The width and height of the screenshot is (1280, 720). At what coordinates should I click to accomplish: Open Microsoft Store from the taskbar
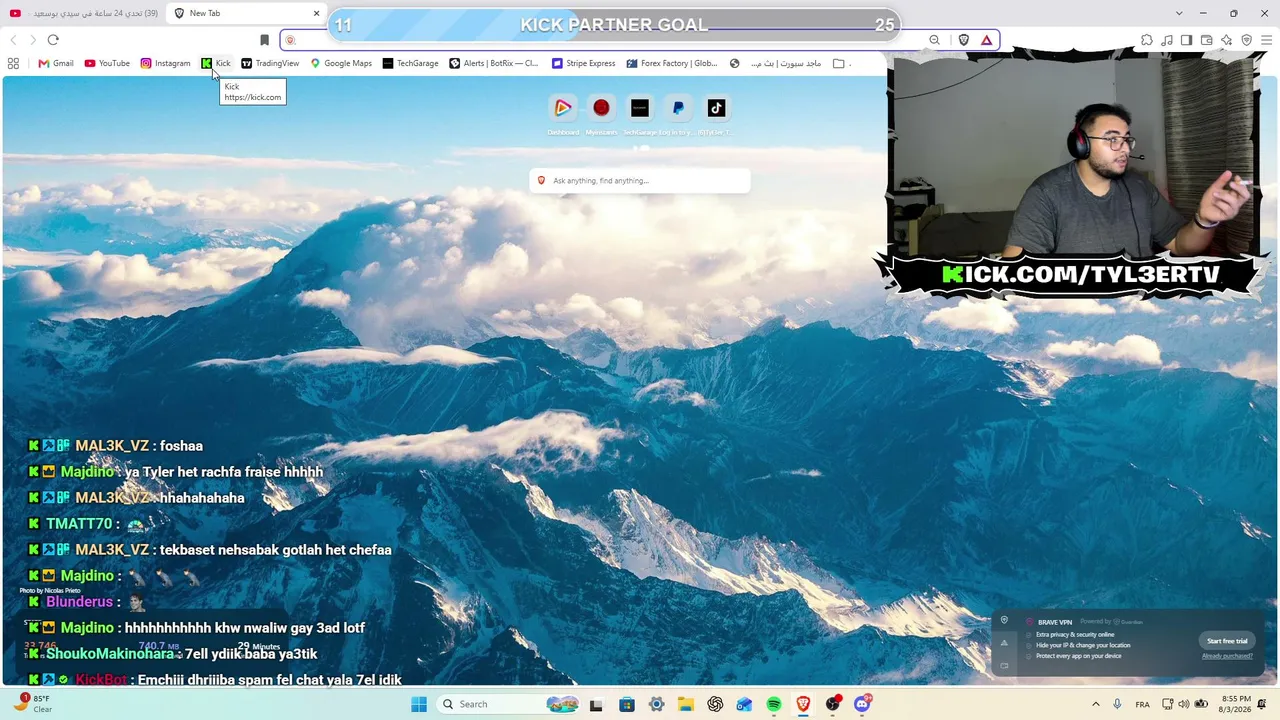[x=627, y=704]
